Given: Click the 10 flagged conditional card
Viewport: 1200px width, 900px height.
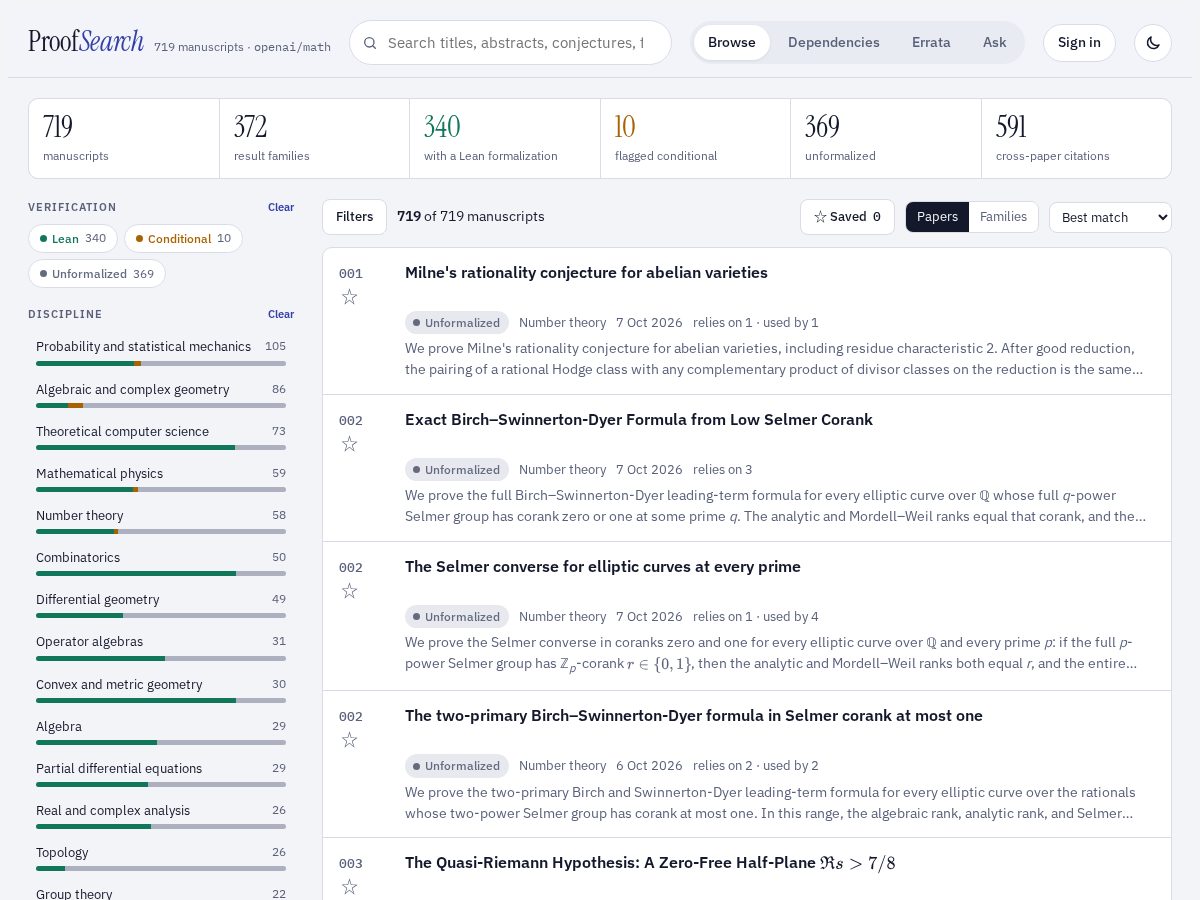Looking at the screenshot, I should pyautogui.click(x=695, y=139).
